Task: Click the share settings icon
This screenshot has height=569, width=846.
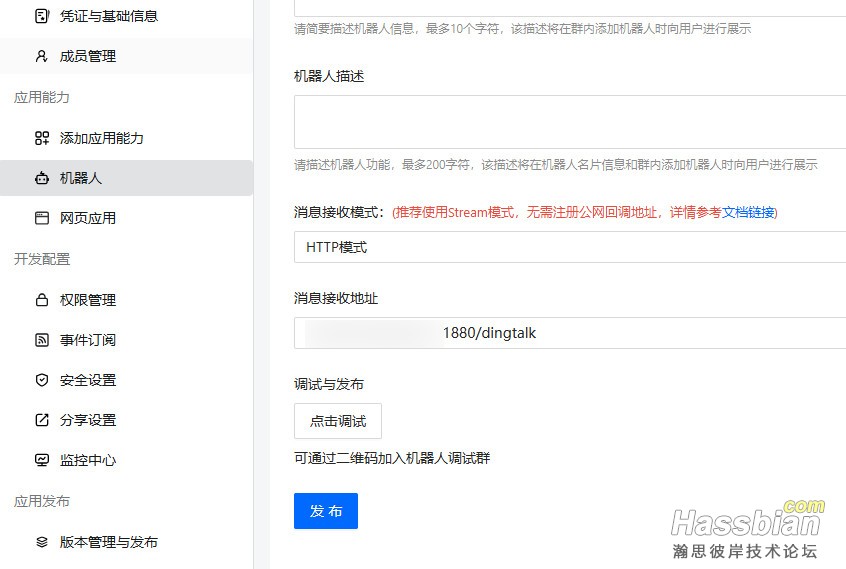Action: click(x=41, y=420)
